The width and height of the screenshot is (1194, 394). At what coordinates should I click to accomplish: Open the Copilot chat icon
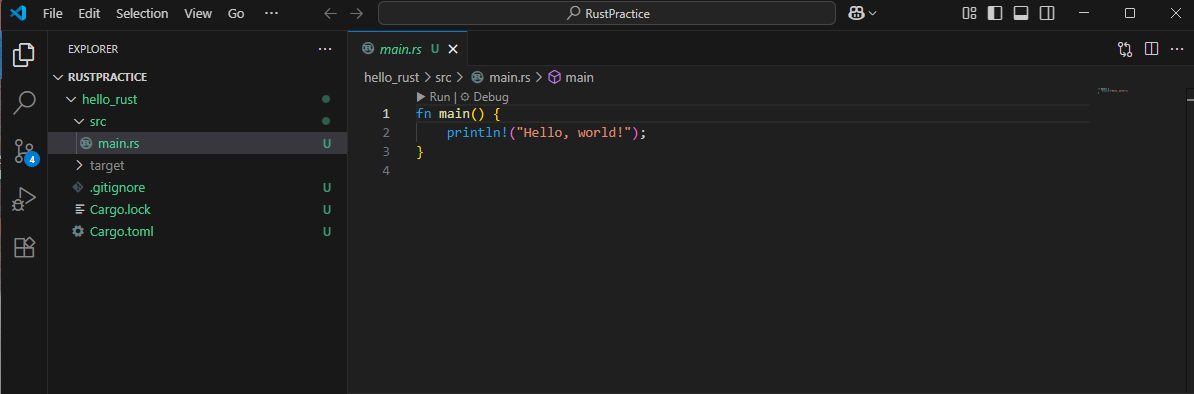856,13
